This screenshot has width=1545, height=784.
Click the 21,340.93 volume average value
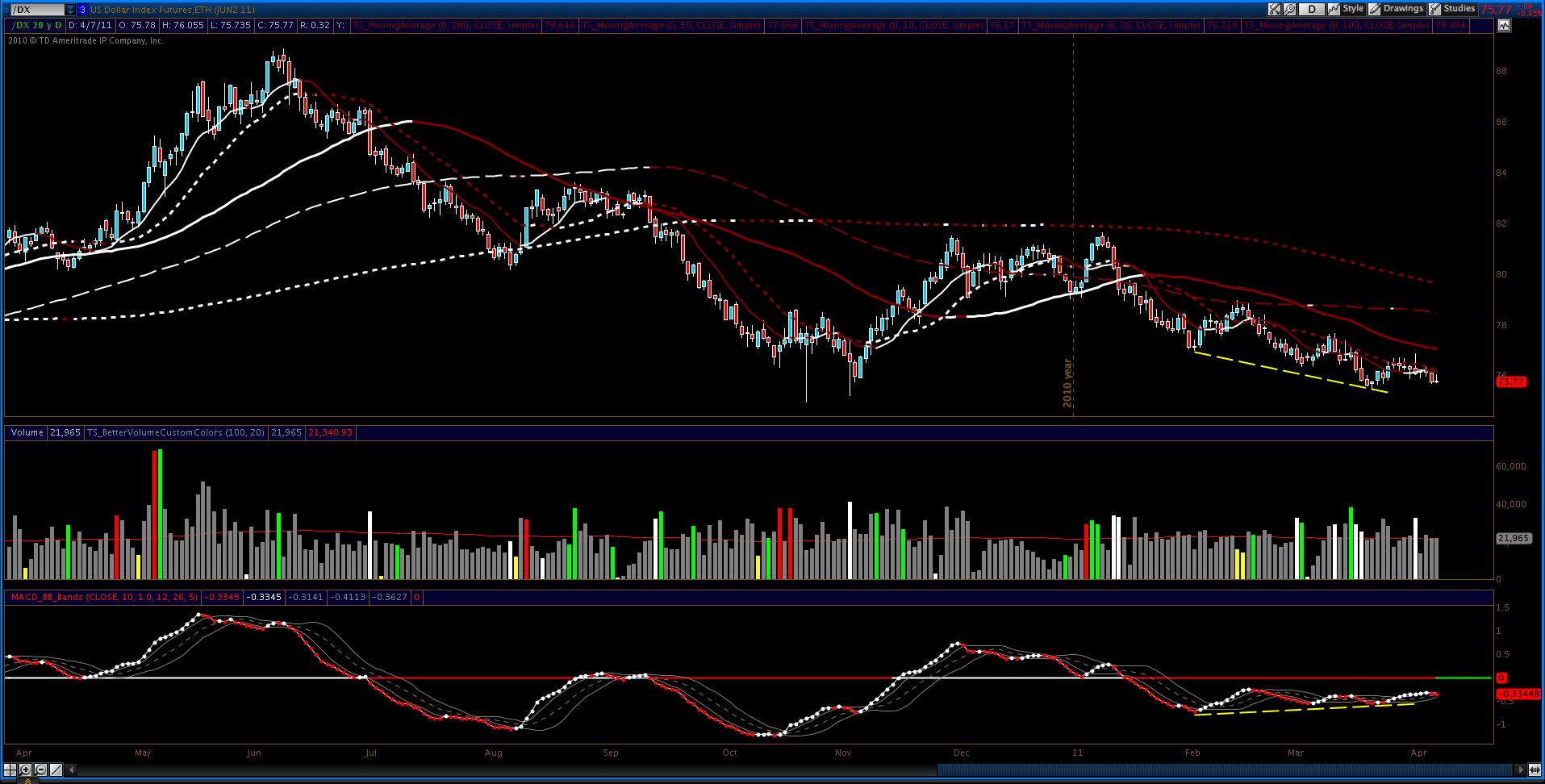coord(330,432)
